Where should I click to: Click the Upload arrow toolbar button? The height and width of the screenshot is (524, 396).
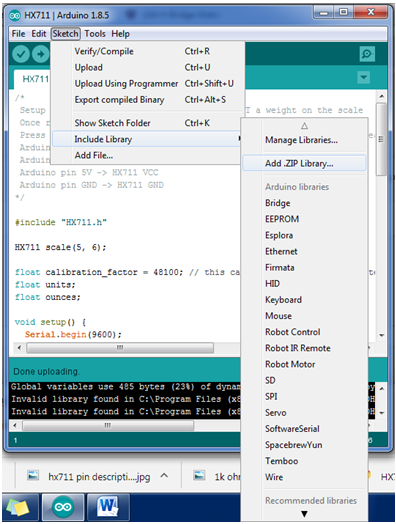[40, 54]
